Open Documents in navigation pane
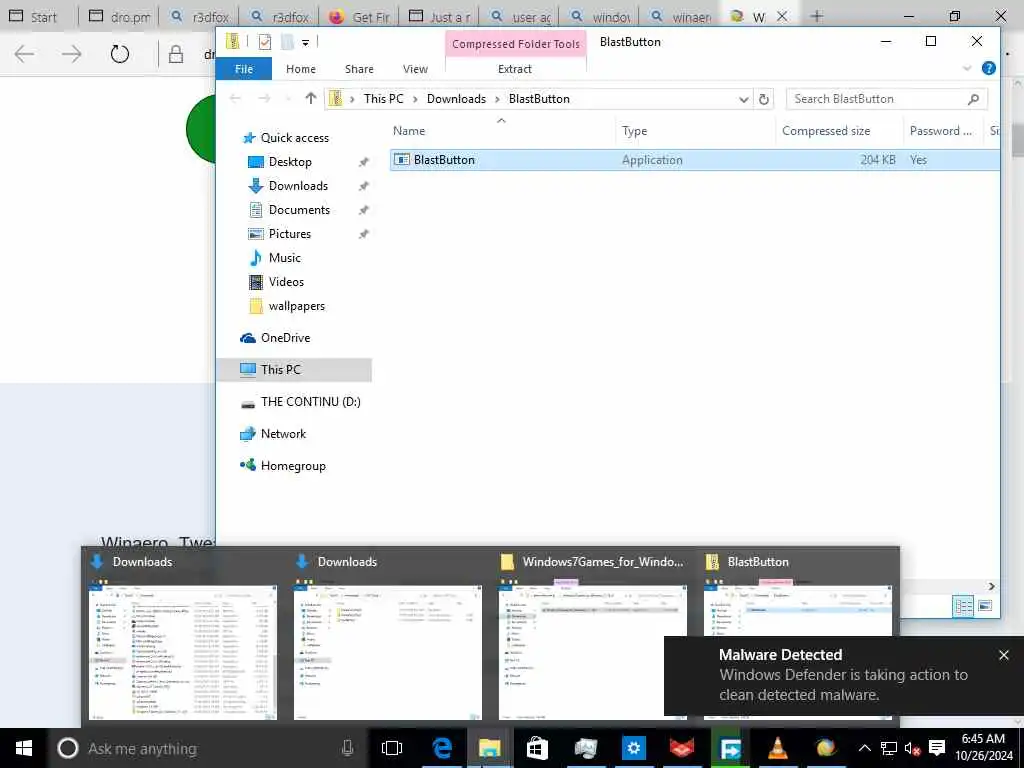The height and width of the screenshot is (768, 1024). [299, 210]
